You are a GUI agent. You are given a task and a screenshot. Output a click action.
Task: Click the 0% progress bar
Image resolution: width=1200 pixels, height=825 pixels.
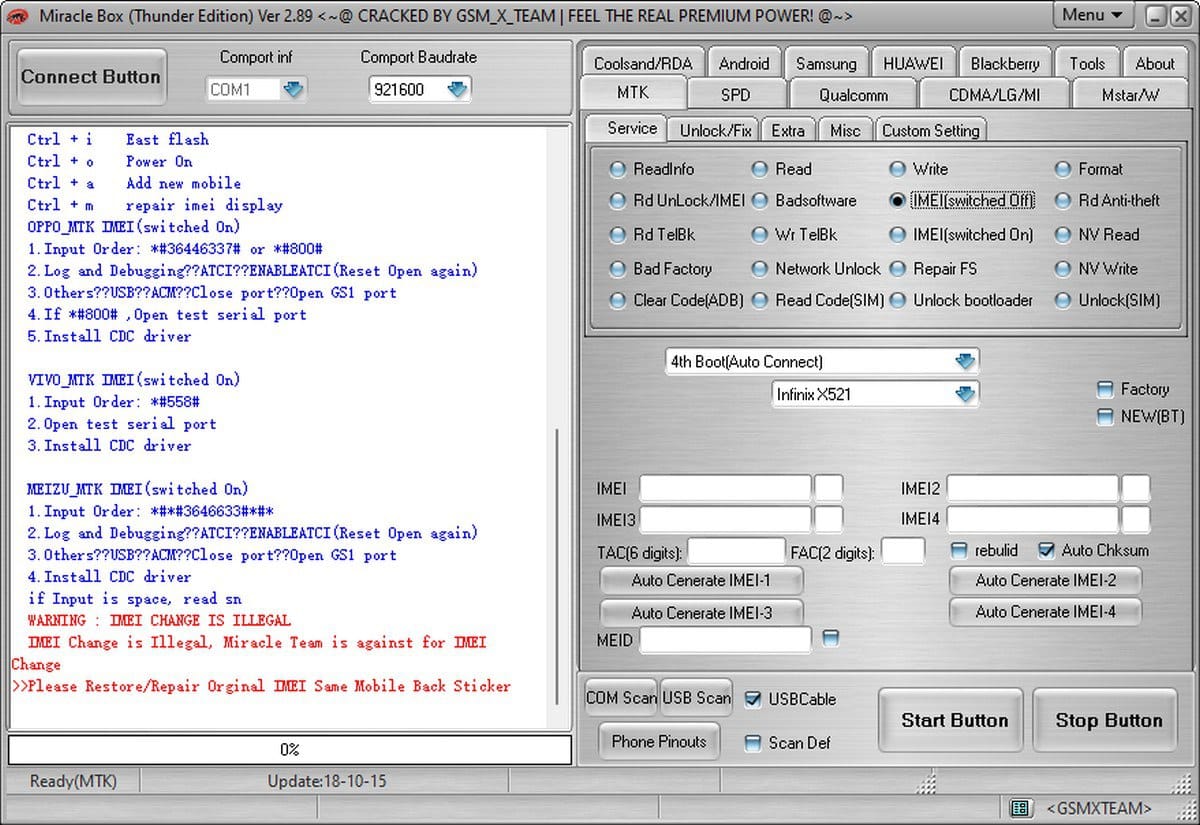(x=290, y=749)
